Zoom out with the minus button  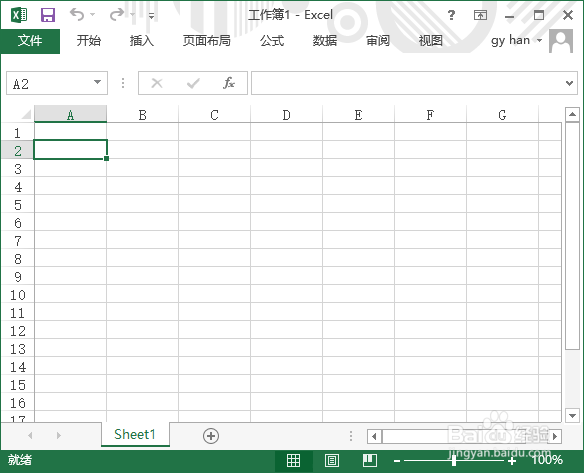click(x=397, y=461)
